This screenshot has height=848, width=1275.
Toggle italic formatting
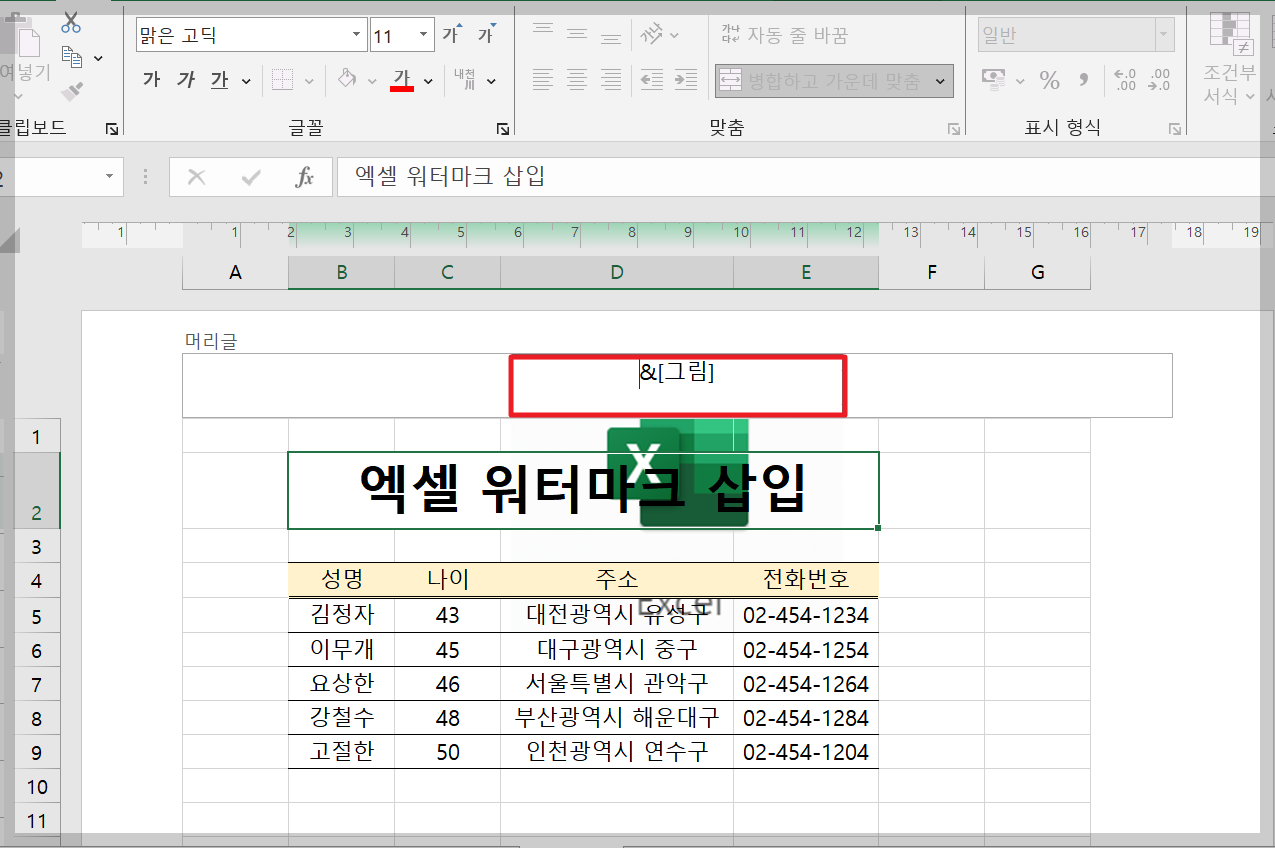185,79
